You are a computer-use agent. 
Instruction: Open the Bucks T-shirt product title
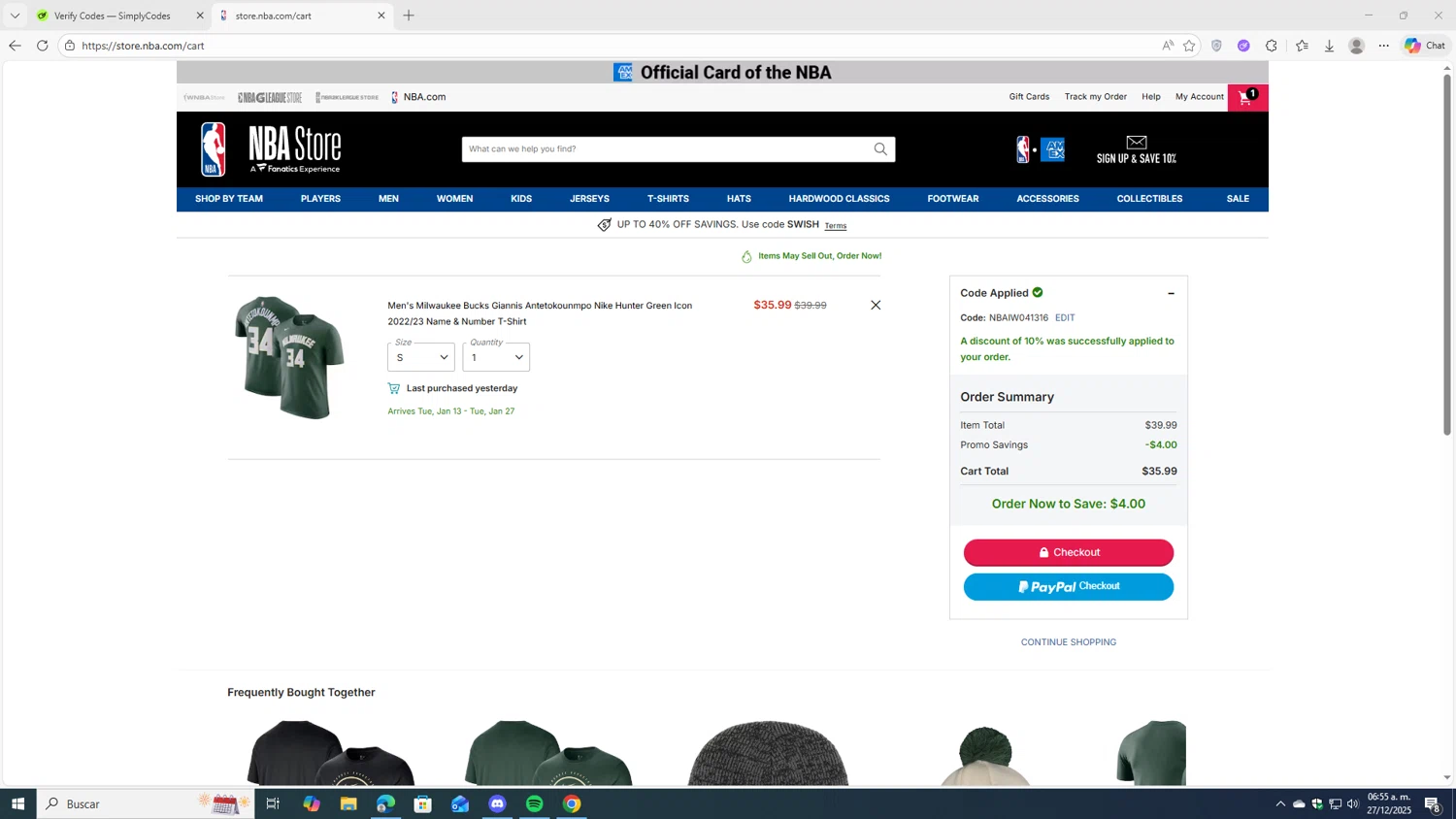click(540, 313)
